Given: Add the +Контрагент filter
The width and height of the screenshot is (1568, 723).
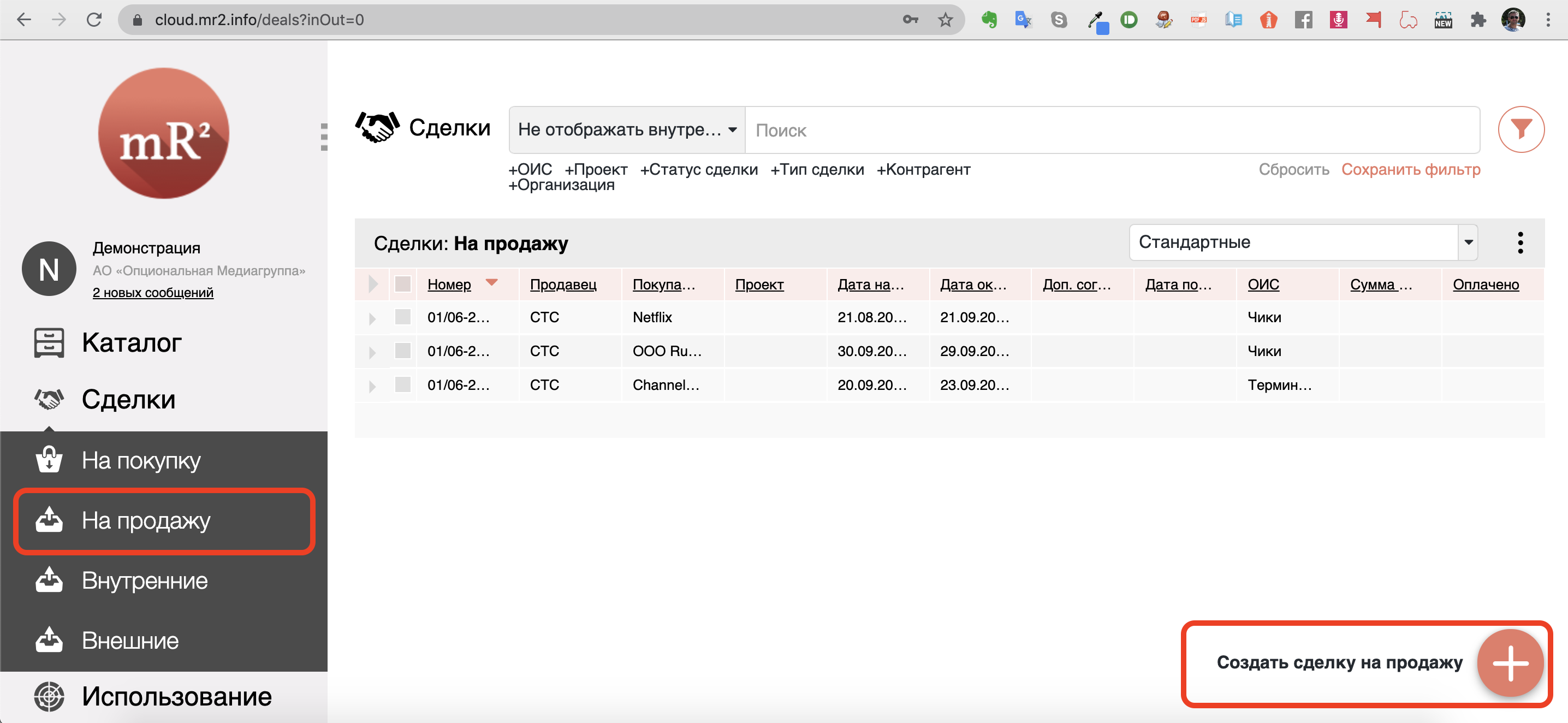Looking at the screenshot, I should (923, 169).
